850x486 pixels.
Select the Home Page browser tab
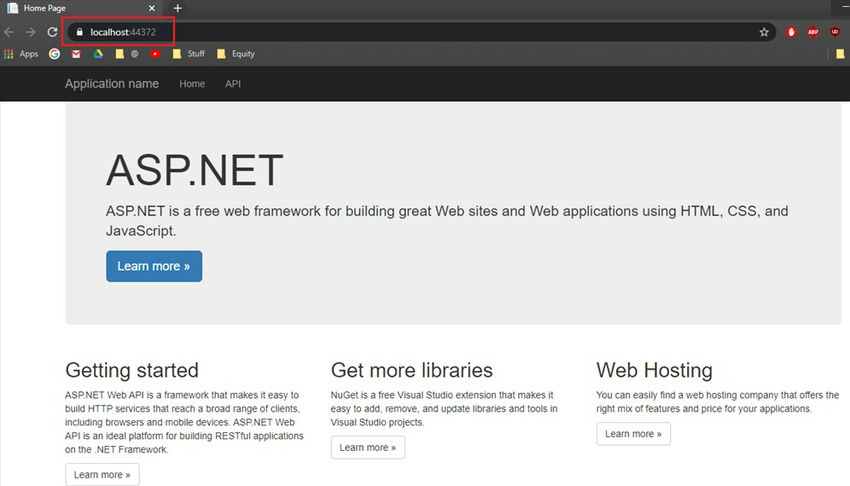coord(81,8)
